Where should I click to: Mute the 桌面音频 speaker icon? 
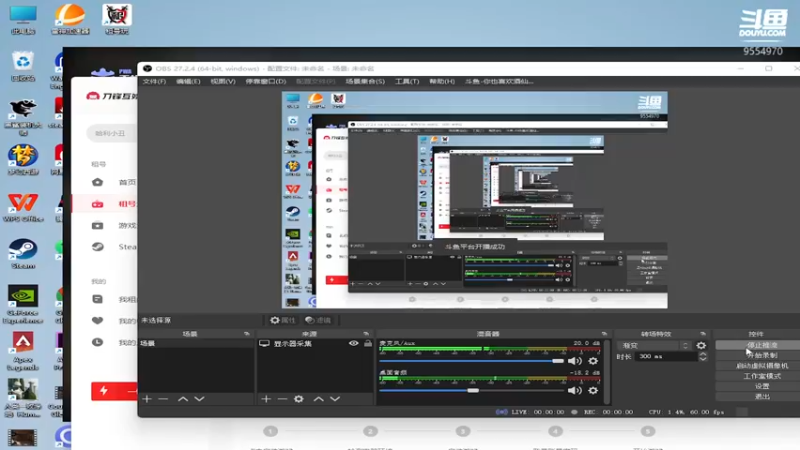pyautogui.click(x=575, y=391)
